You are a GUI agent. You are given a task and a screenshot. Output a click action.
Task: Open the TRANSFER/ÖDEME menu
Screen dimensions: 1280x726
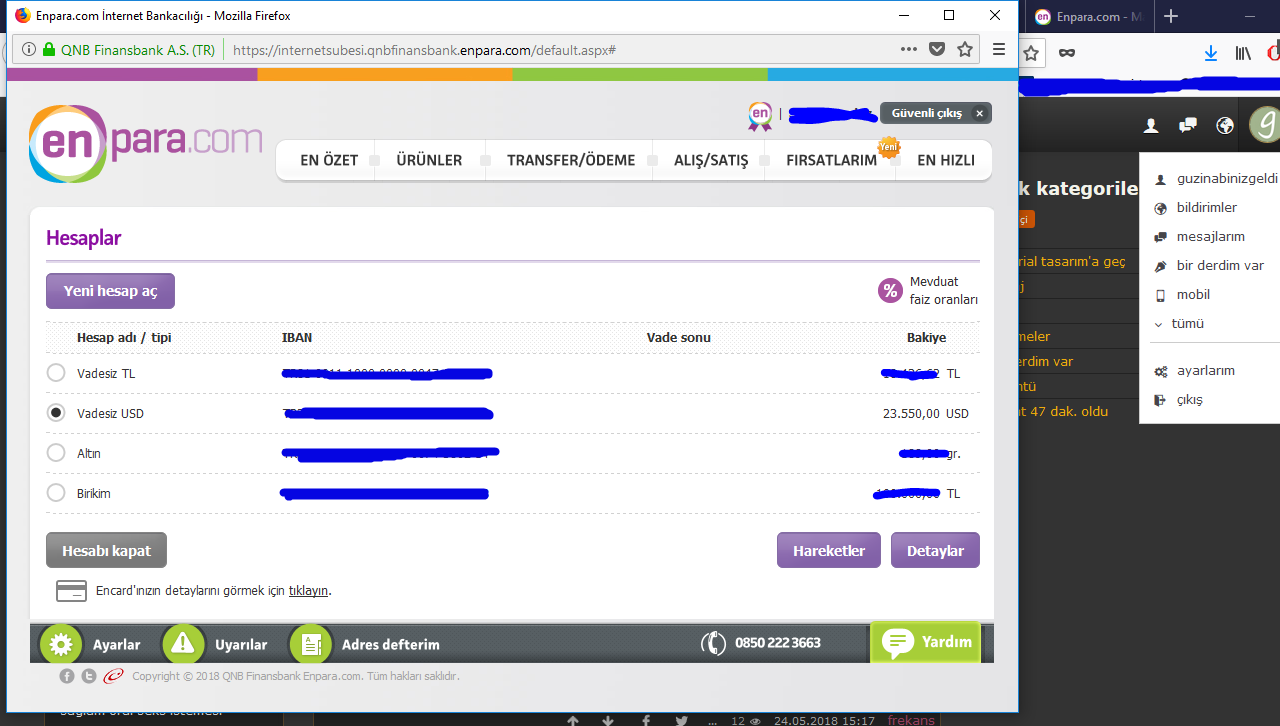tap(571, 160)
